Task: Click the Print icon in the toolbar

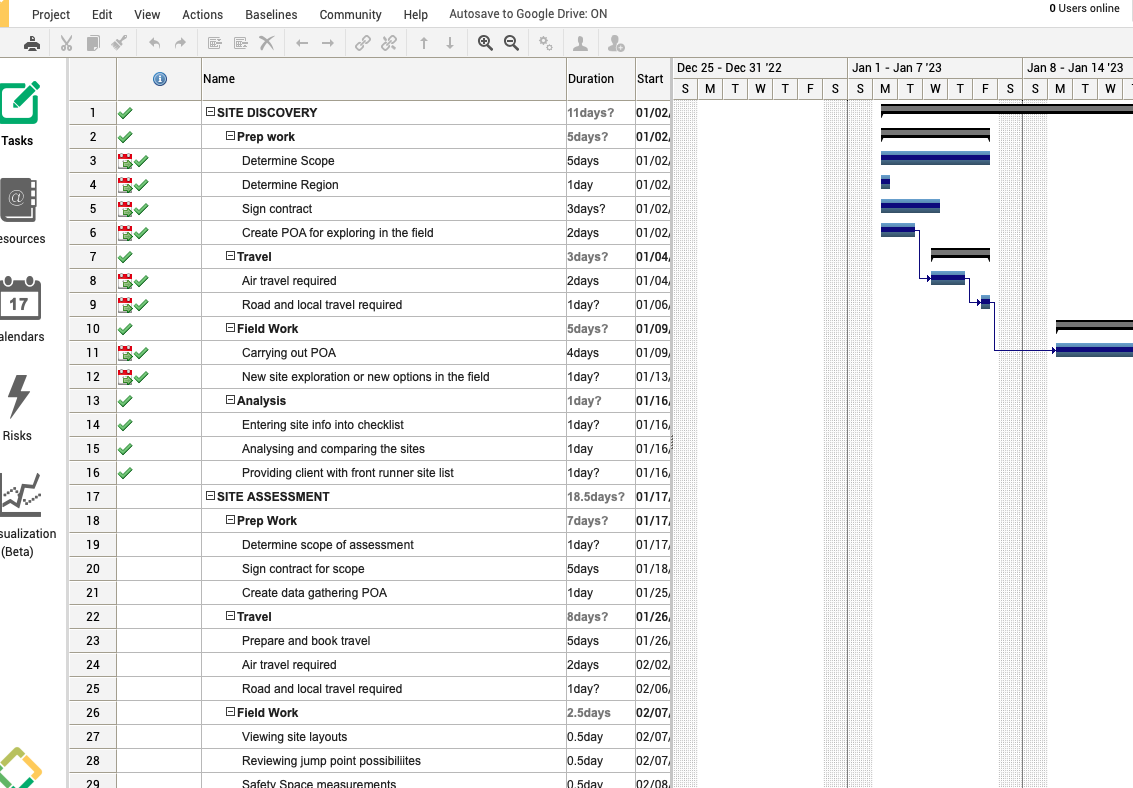Action: (32, 43)
